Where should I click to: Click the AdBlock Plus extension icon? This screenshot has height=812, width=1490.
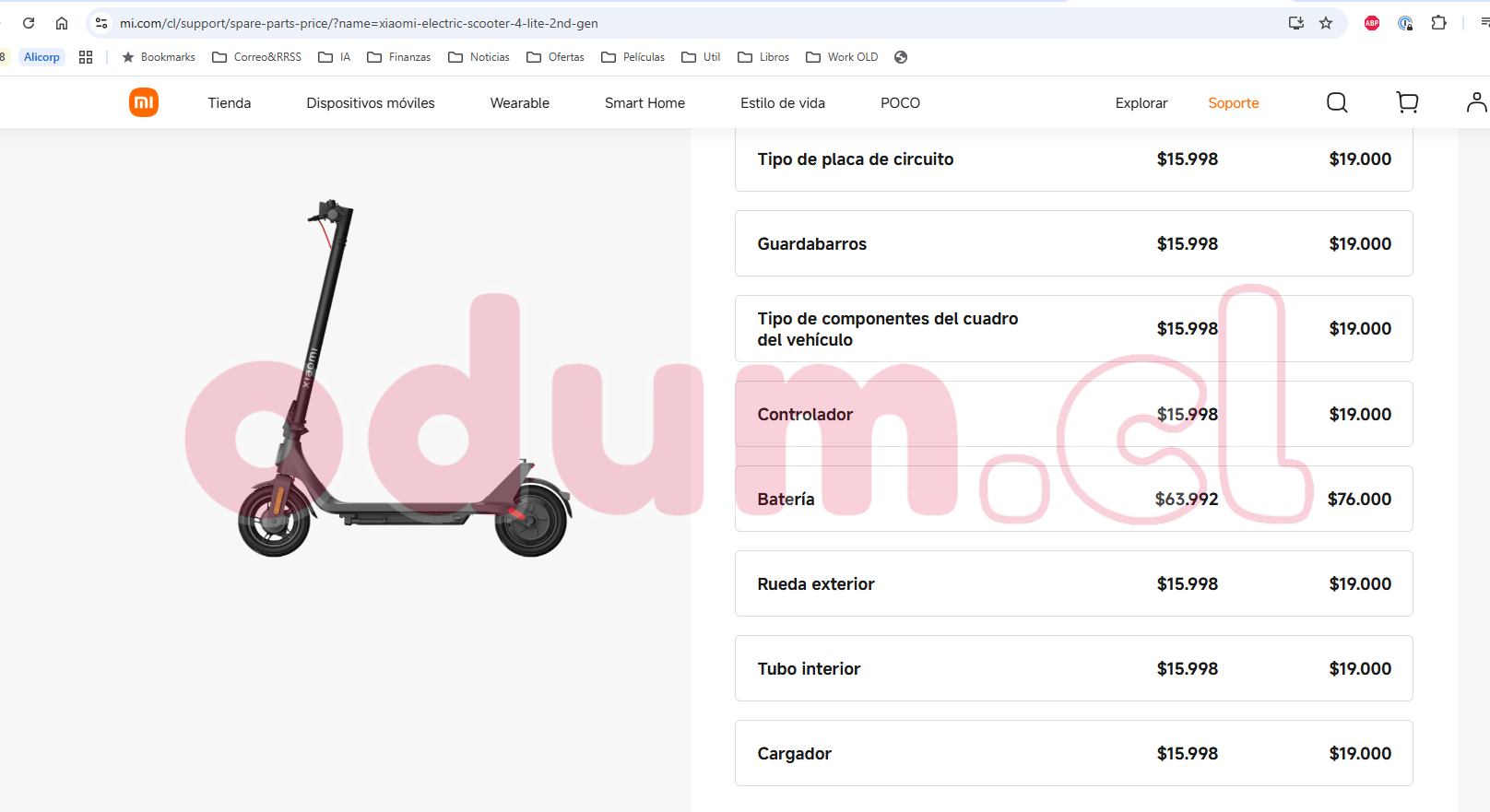click(1372, 23)
